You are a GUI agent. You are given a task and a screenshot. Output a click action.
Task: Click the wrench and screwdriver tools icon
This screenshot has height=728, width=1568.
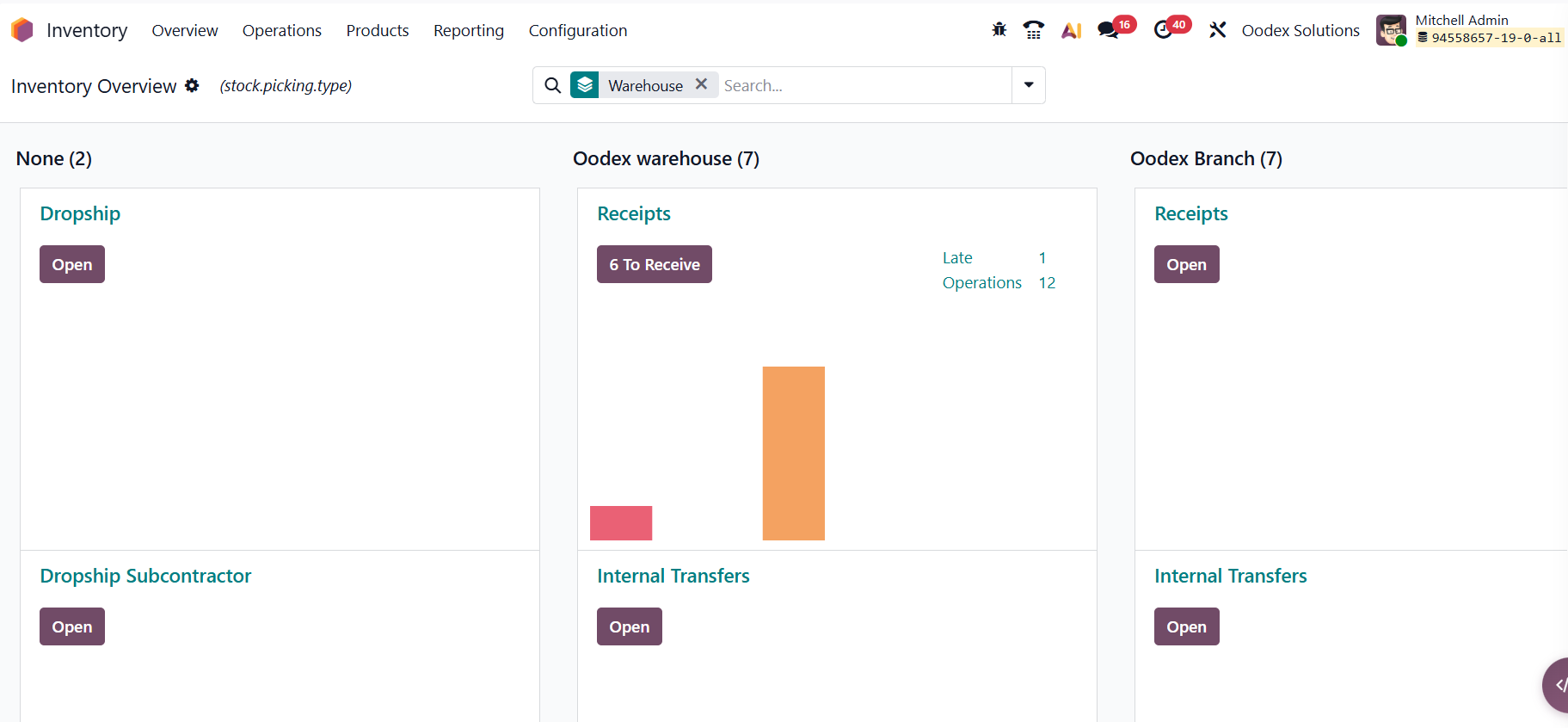(1217, 30)
